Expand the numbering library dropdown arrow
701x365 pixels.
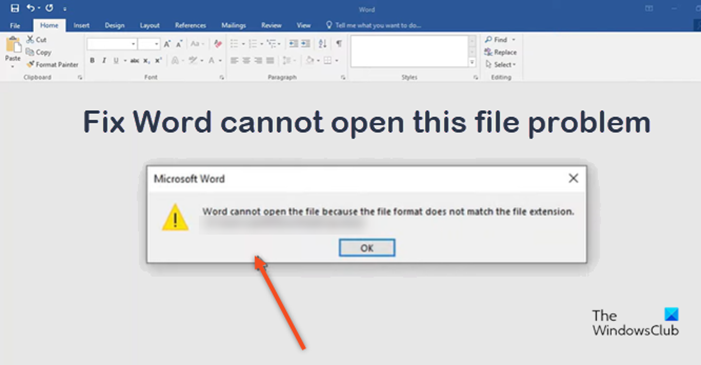[x=262, y=44]
